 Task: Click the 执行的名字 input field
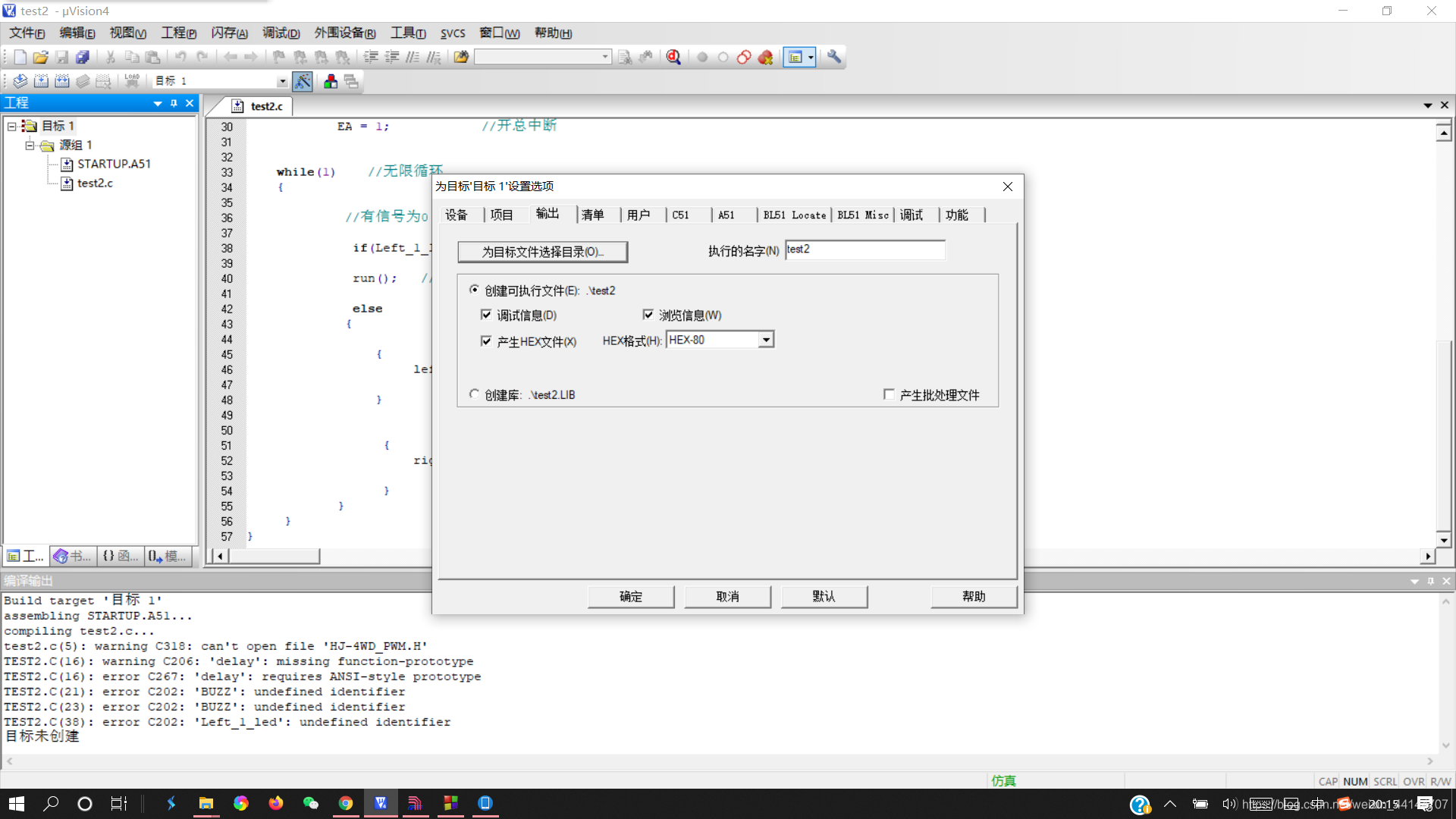[864, 249]
